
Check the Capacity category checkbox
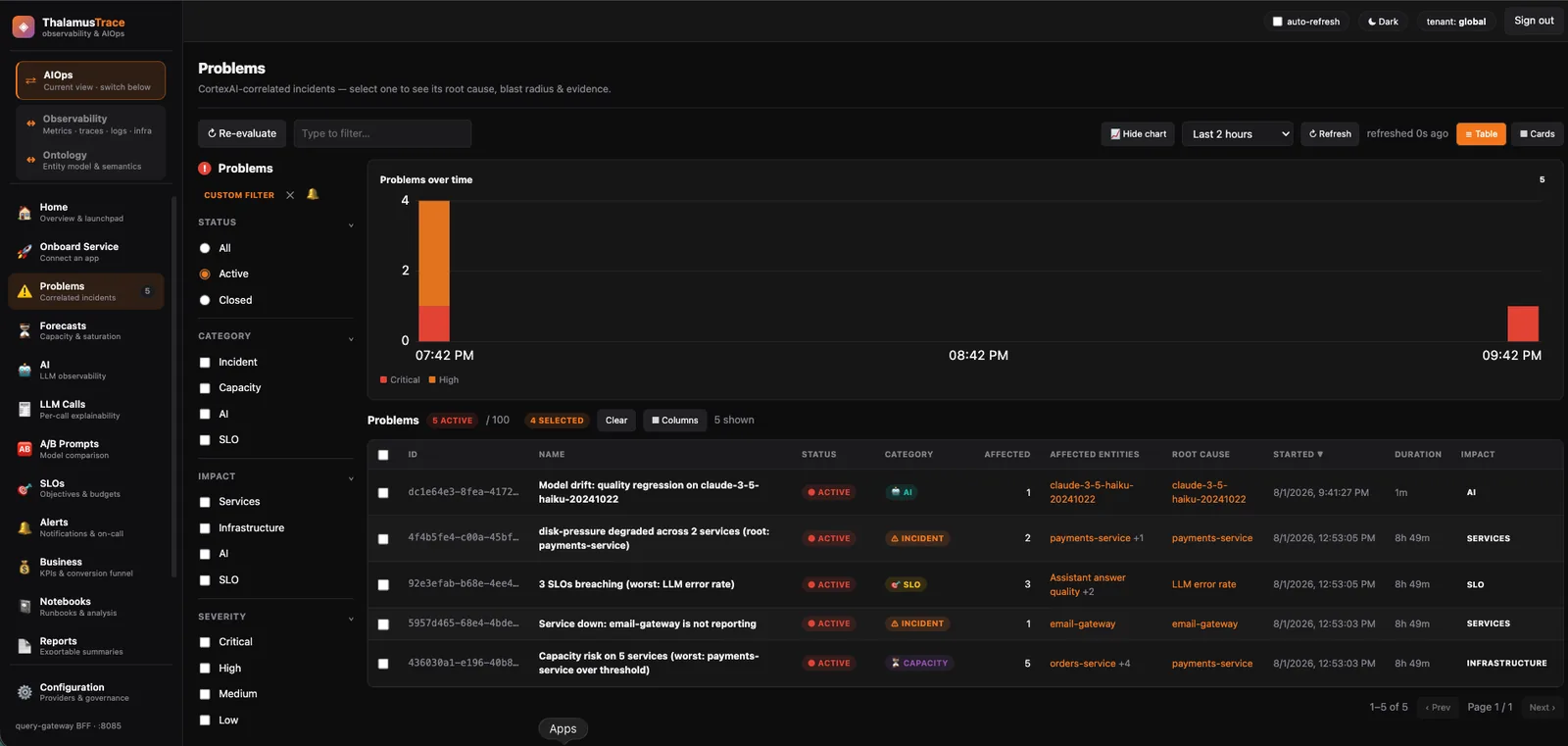[x=205, y=388]
